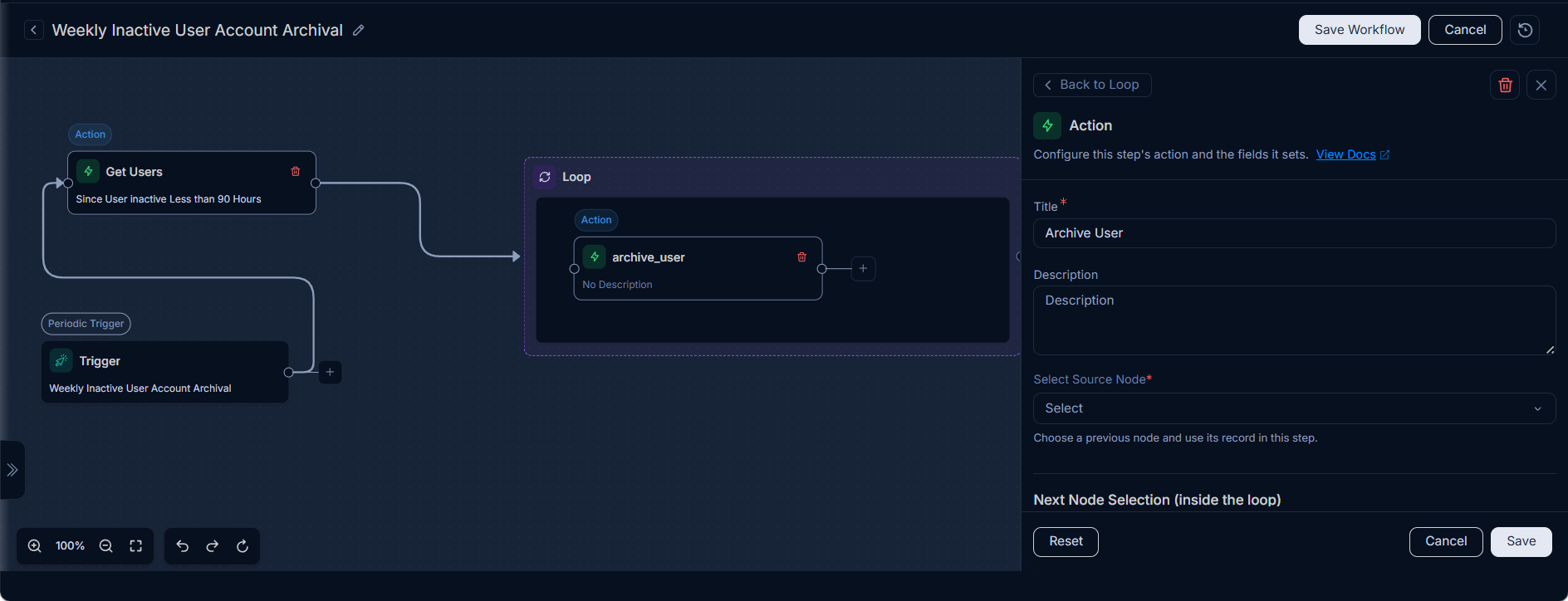Save the action configuration
The width and height of the screenshot is (1568, 601).
coord(1521,541)
